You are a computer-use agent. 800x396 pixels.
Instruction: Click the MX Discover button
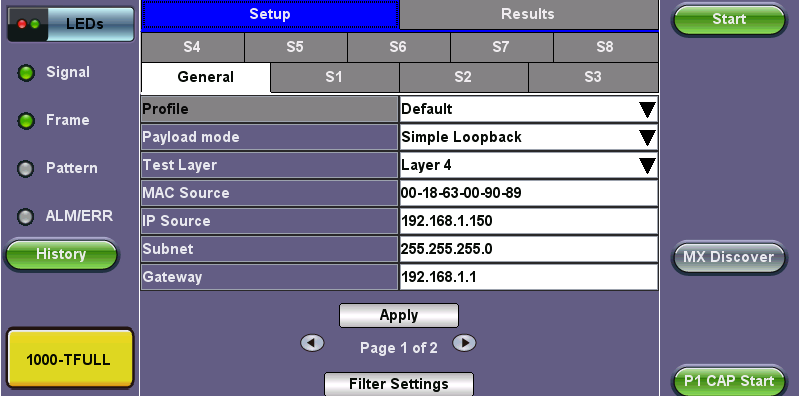[729, 257]
